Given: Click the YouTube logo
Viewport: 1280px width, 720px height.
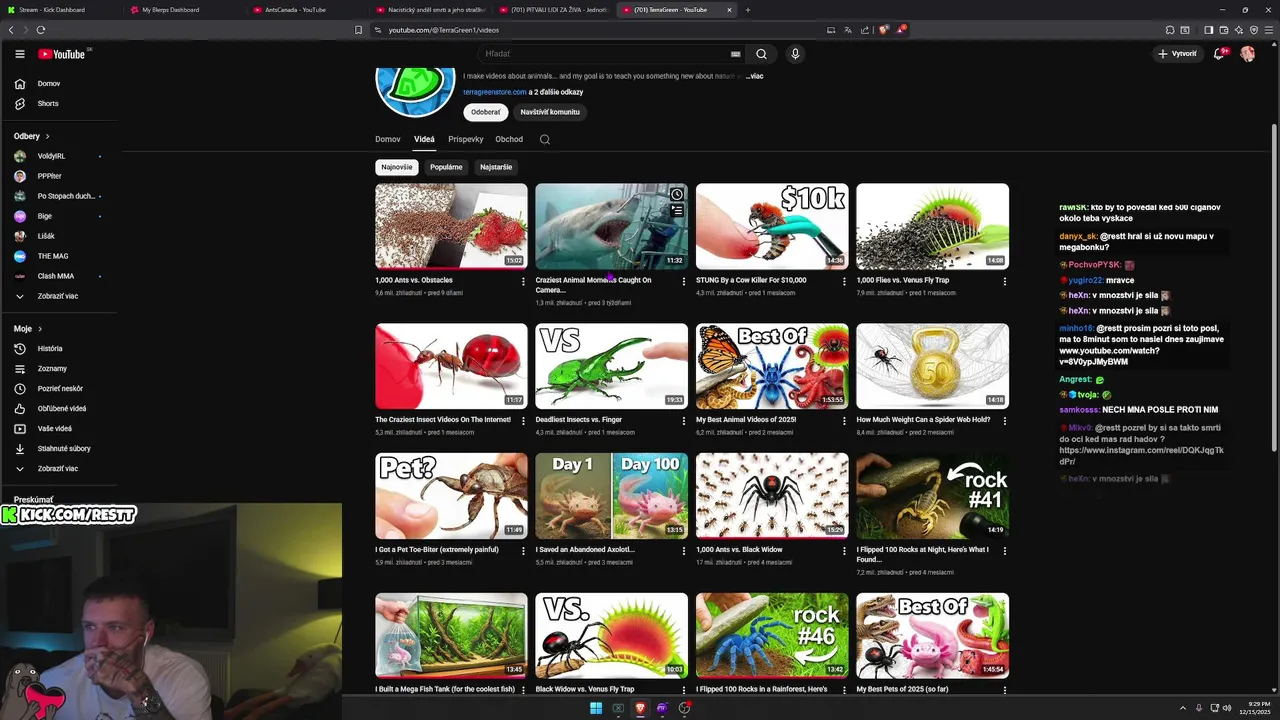Looking at the screenshot, I should click(62, 54).
